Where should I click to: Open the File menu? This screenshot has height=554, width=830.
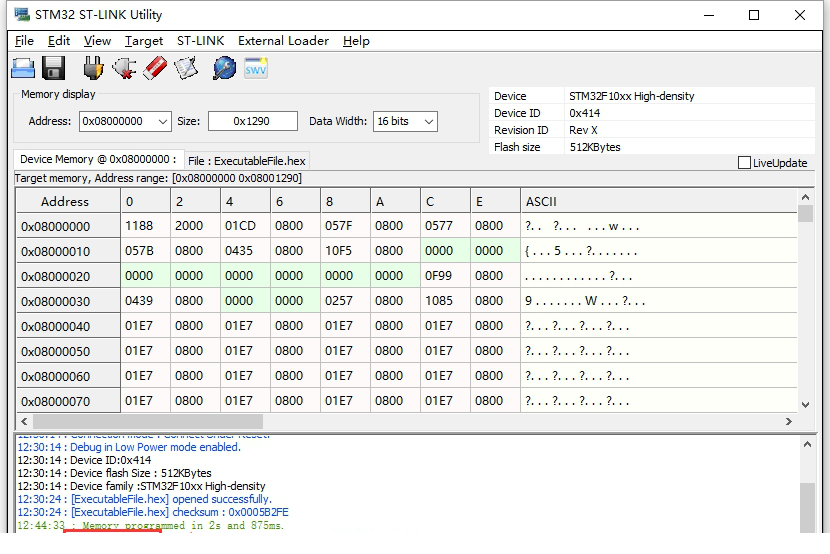click(24, 41)
